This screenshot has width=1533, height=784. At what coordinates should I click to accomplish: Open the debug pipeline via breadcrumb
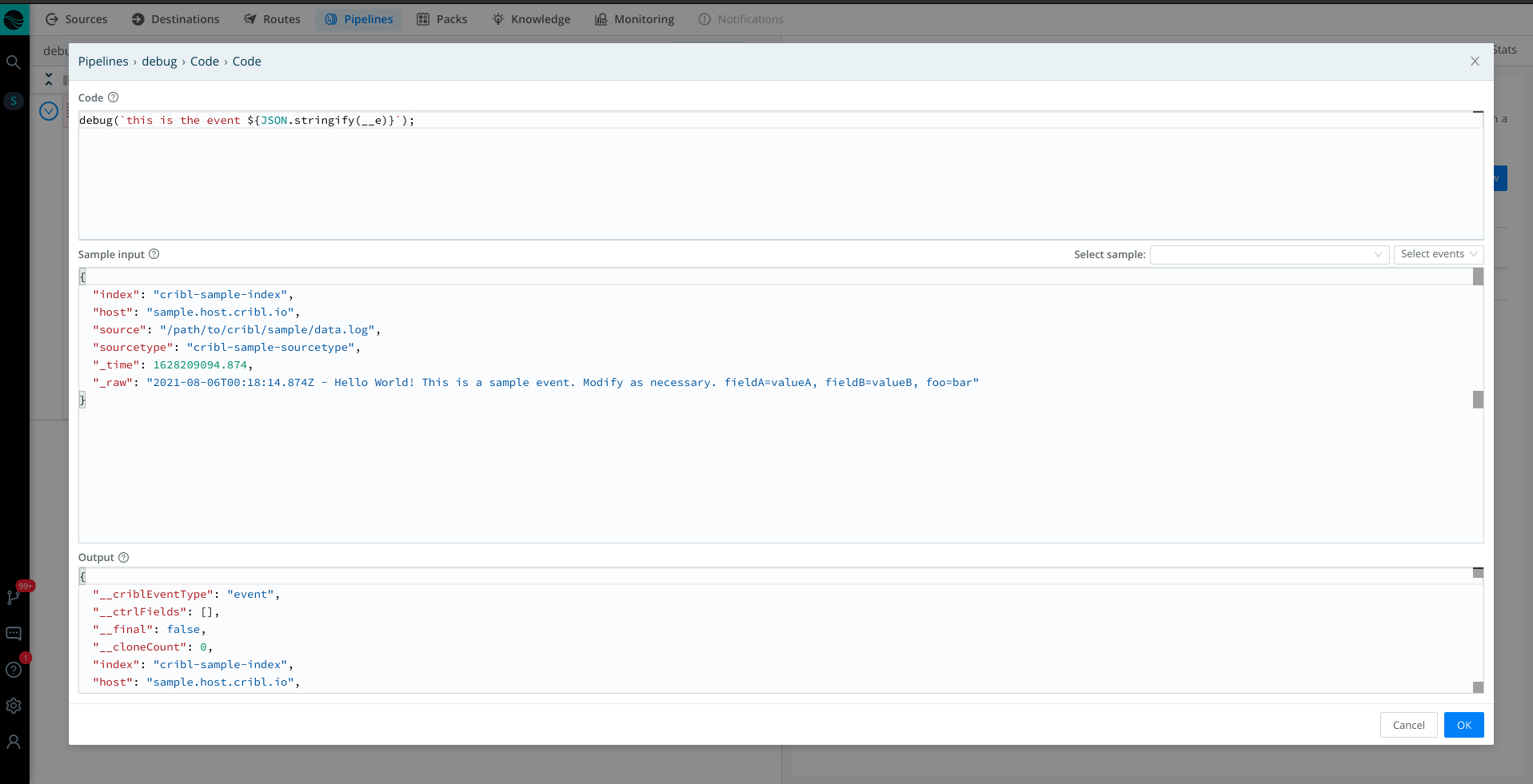tap(159, 61)
